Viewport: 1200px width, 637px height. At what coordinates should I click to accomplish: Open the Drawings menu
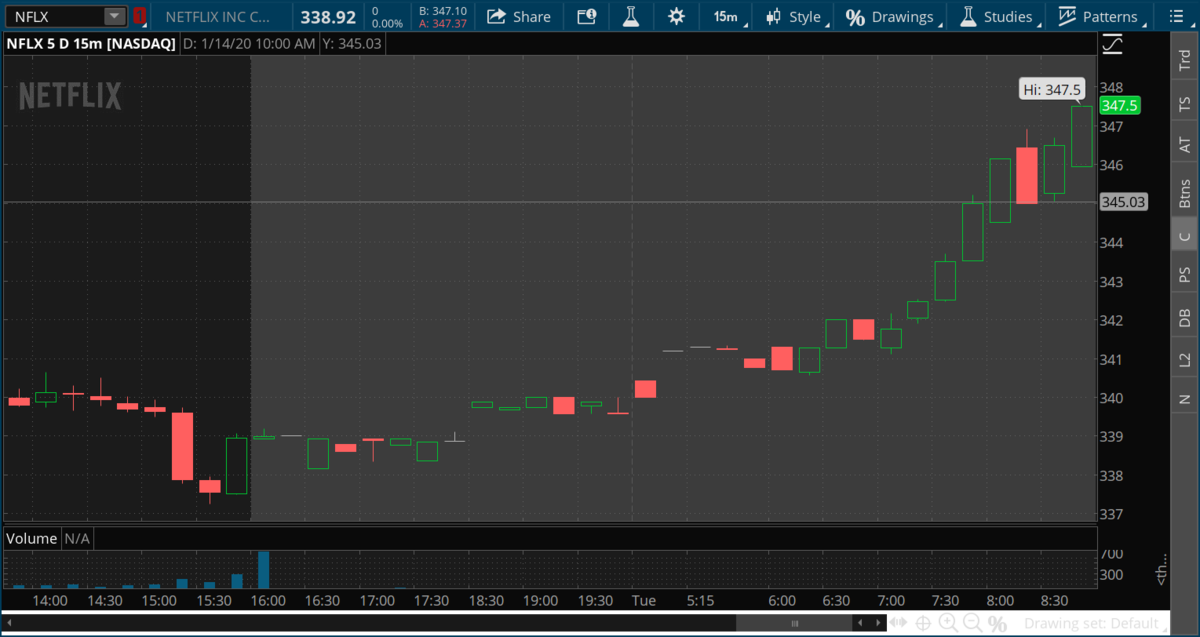pos(890,16)
